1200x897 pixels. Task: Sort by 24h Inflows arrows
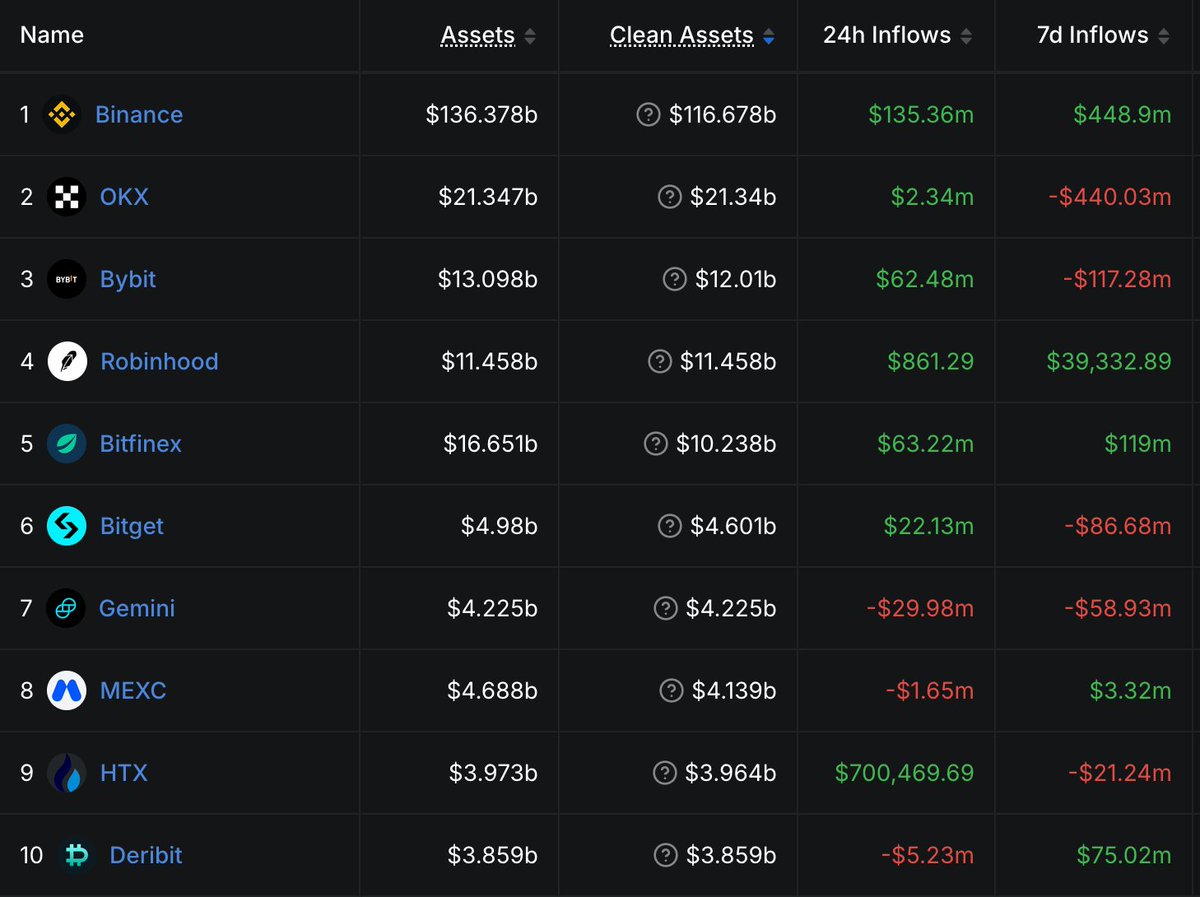pos(966,37)
